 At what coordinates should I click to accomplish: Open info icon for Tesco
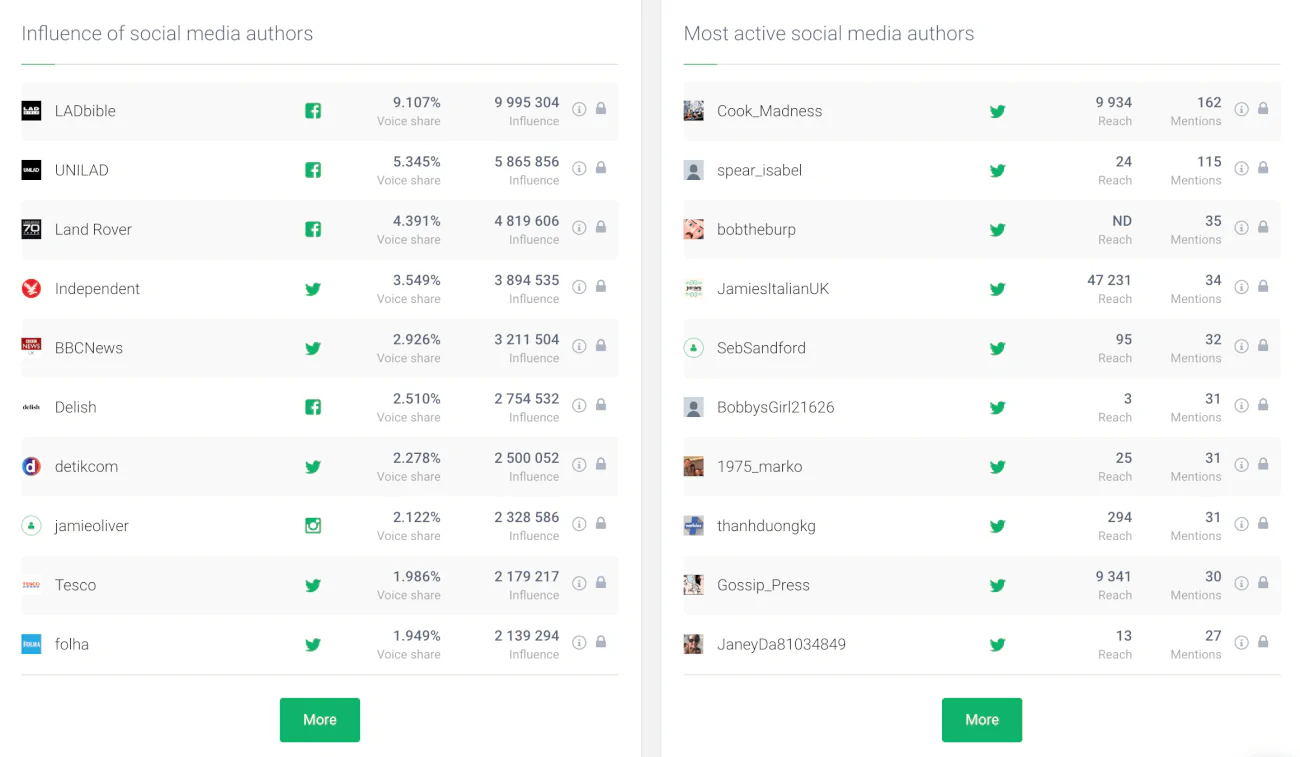[579, 583]
